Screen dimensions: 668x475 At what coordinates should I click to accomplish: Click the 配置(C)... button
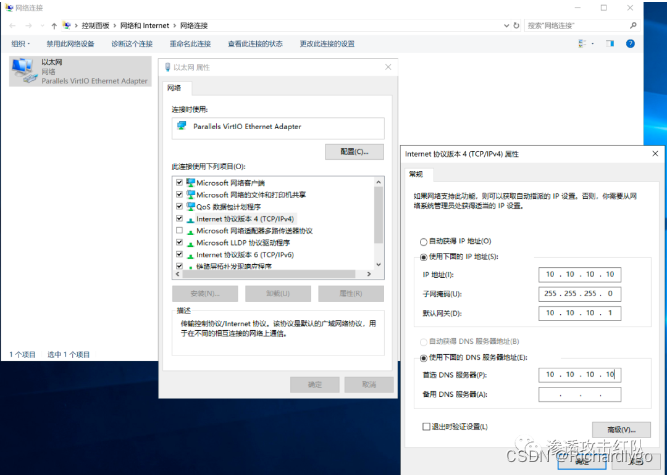tap(354, 152)
